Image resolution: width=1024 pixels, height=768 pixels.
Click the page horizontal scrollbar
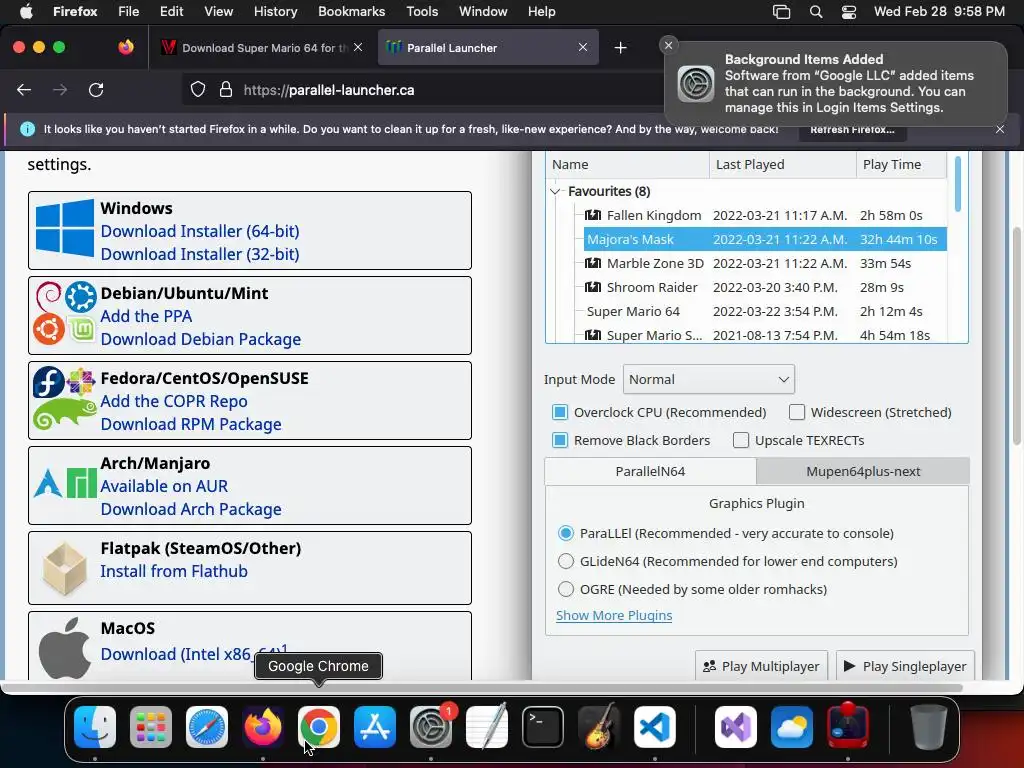pos(483,688)
